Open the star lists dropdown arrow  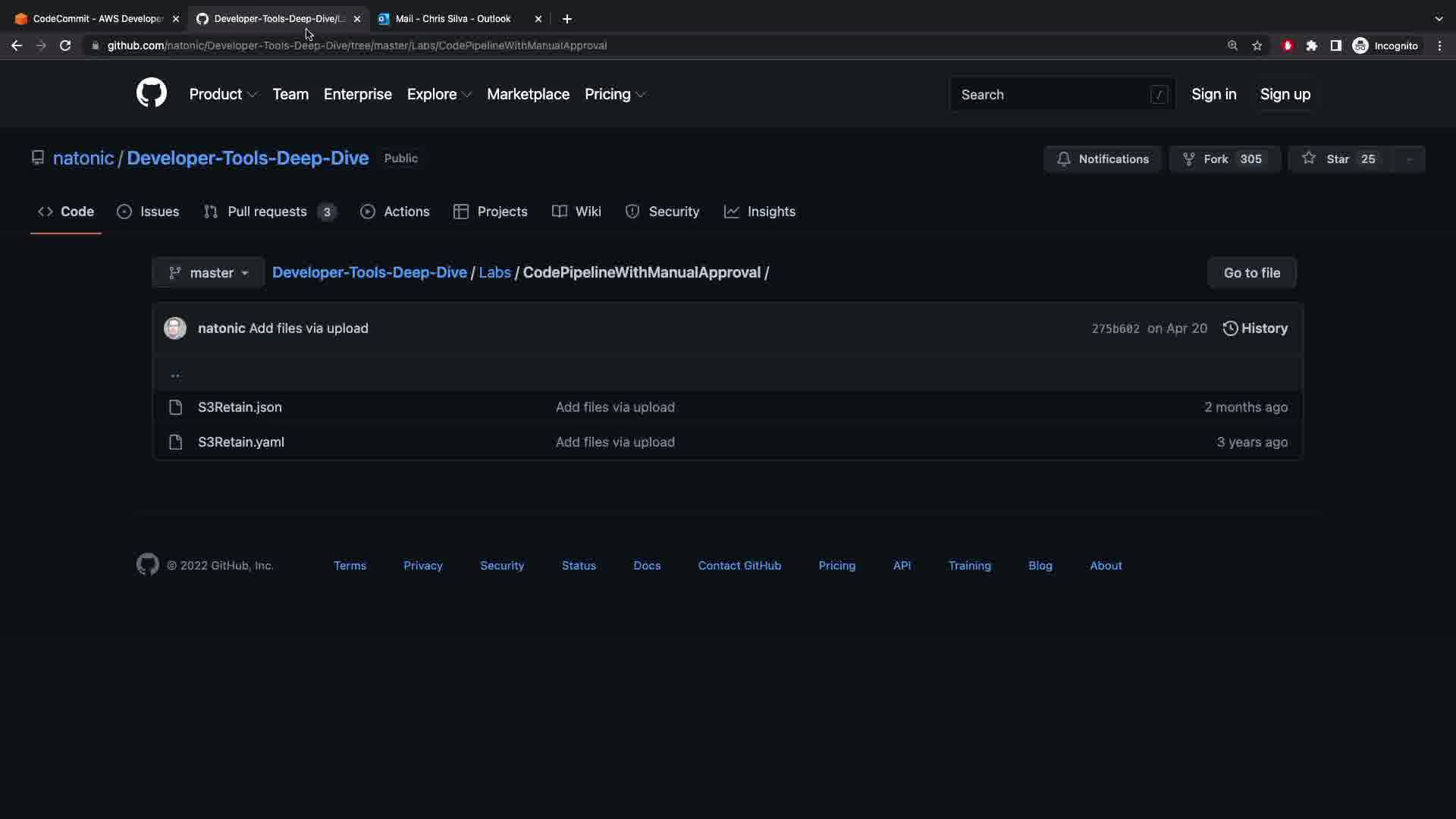pyautogui.click(x=1409, y=159)
